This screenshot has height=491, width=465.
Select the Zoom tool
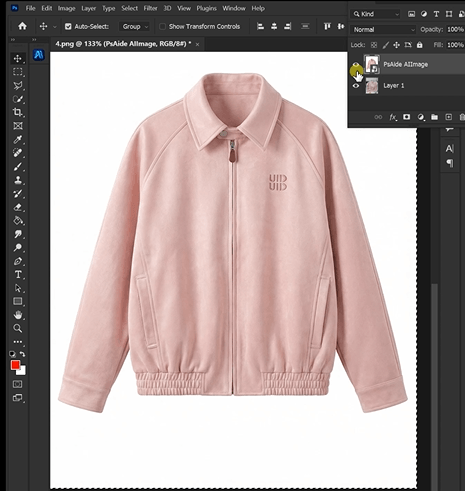[x=18, y=328]
